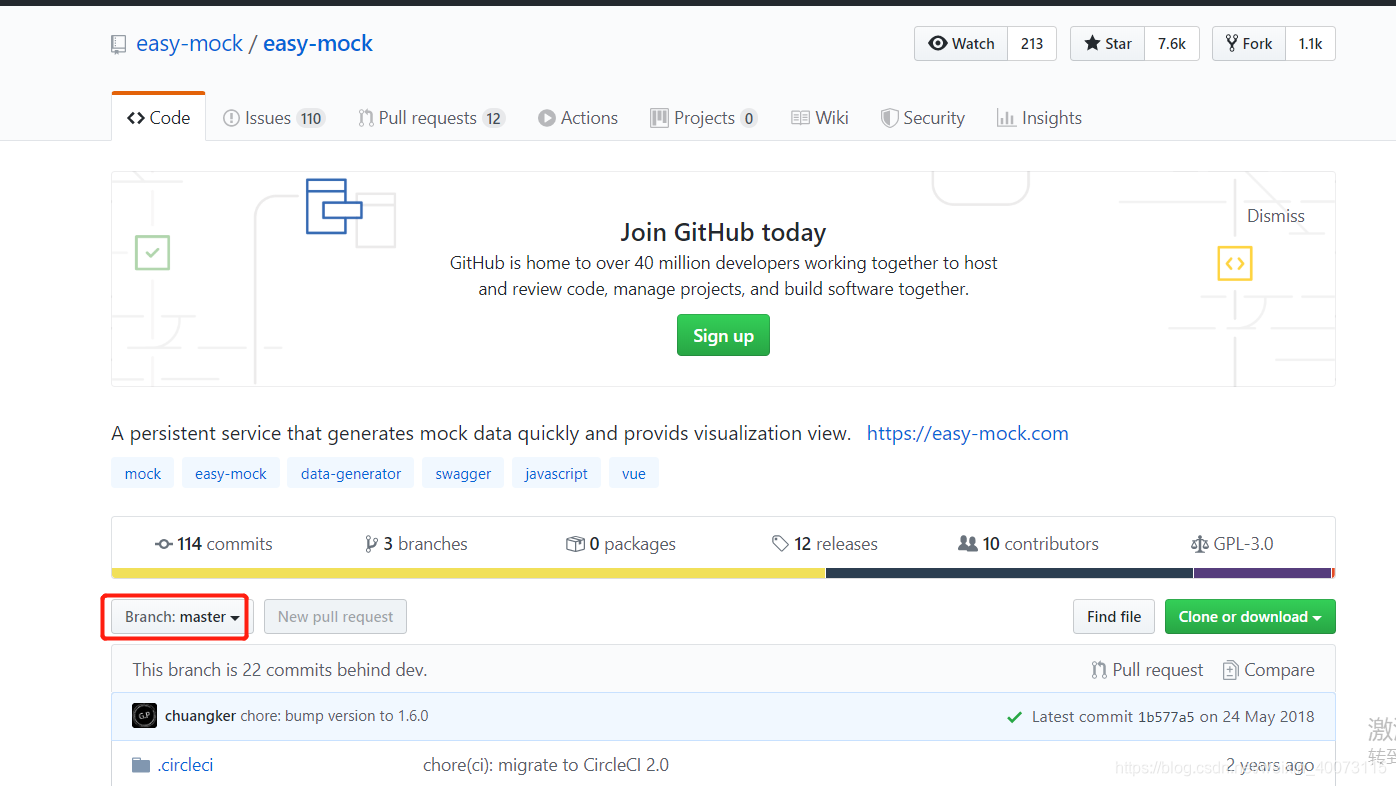
Task: Select the Code tab
Action: click(x=158, y=117)
